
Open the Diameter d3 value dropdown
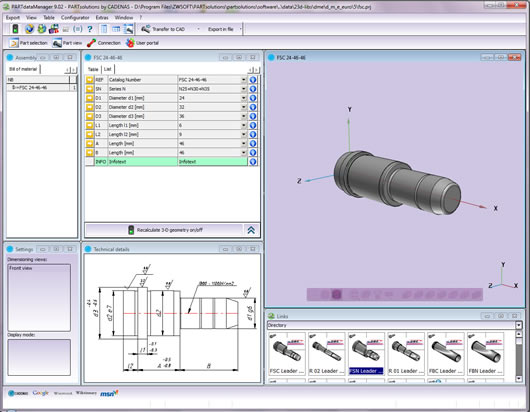point(244,116)
